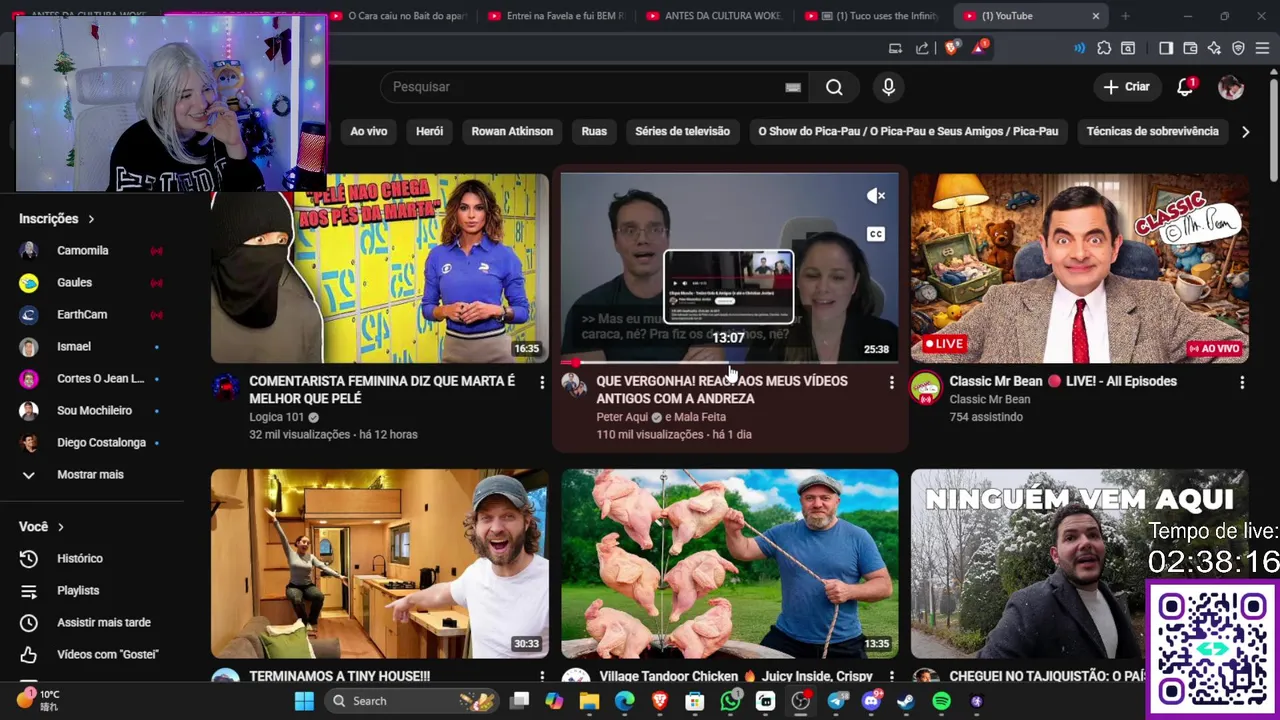This screenshot has height=720, width=1280.
Task: Open the Classic Mr Bean live thumbnail
Action: (x=1080, y=267)
